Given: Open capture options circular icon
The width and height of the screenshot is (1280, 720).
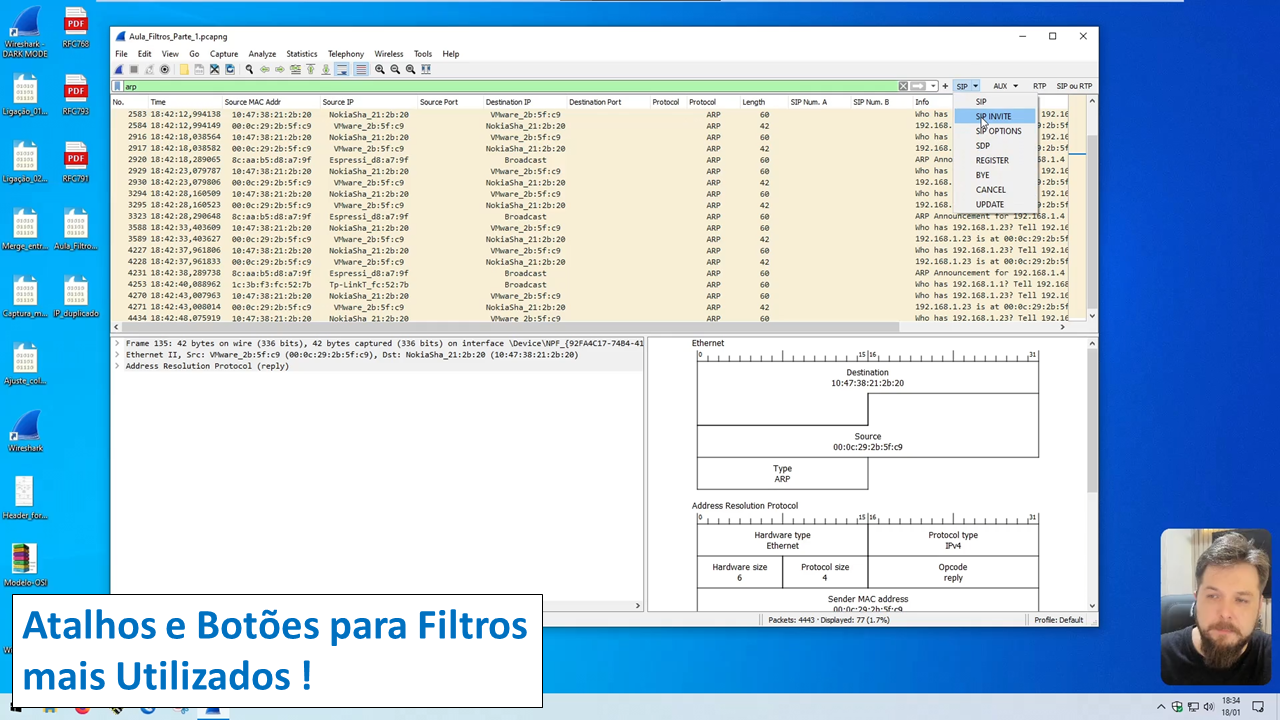Looking at the screenshot, I should click(x=164, y=69).
